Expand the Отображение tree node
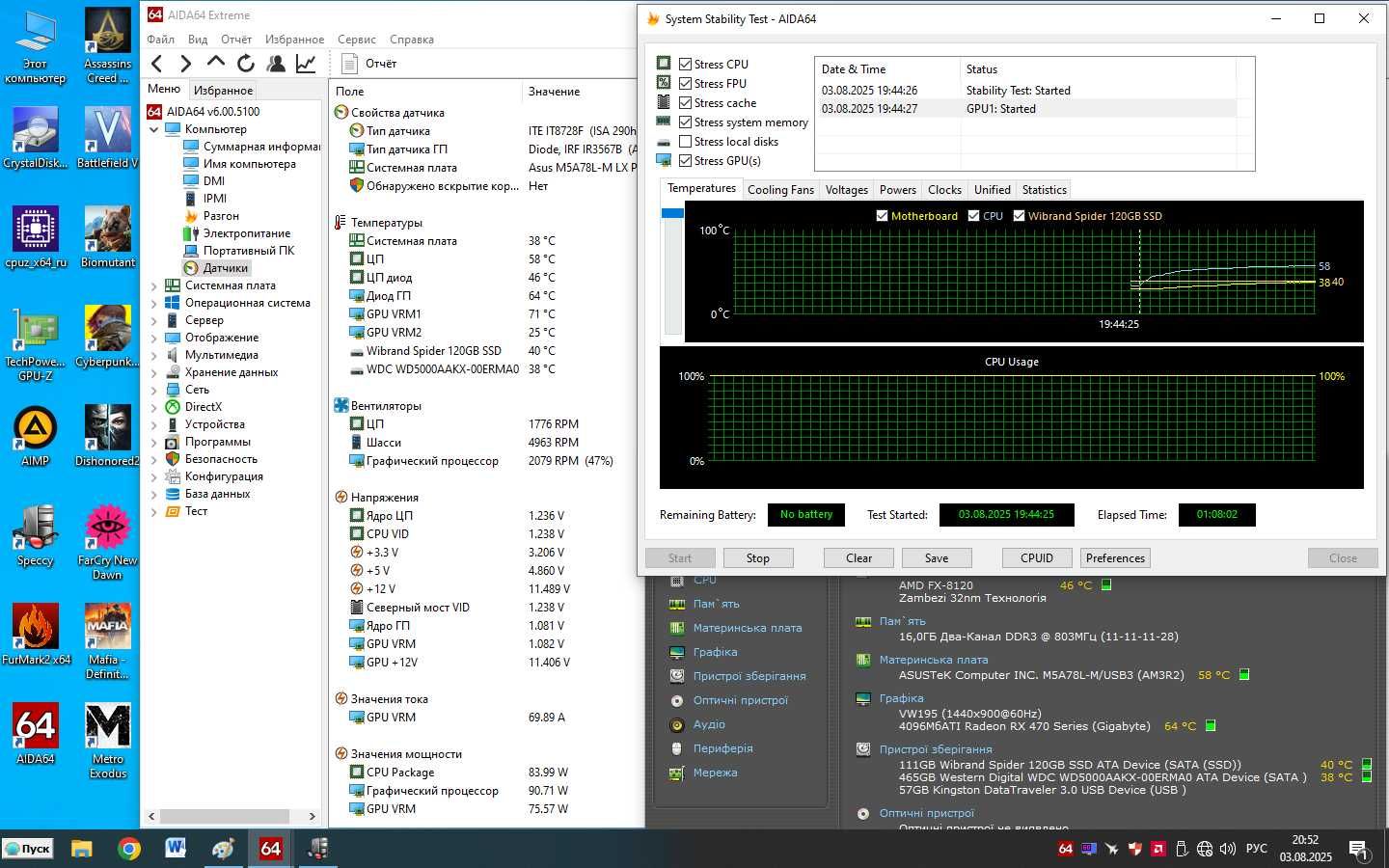This screenshot has height=868, width=1389. click(x=154, y=338)
